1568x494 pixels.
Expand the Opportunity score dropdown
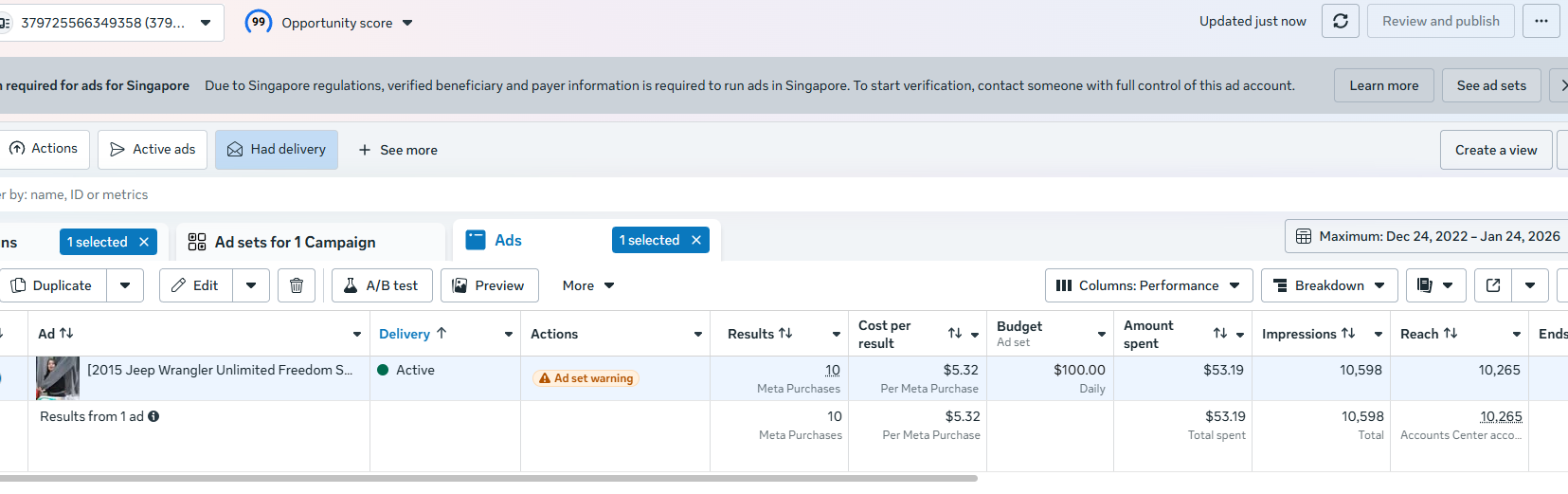click(x=407, y=23)
